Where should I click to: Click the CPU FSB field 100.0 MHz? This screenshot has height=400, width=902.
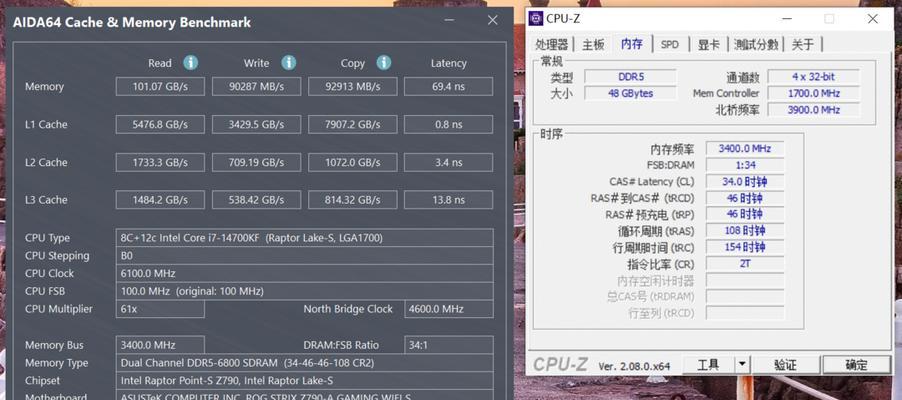304,291
